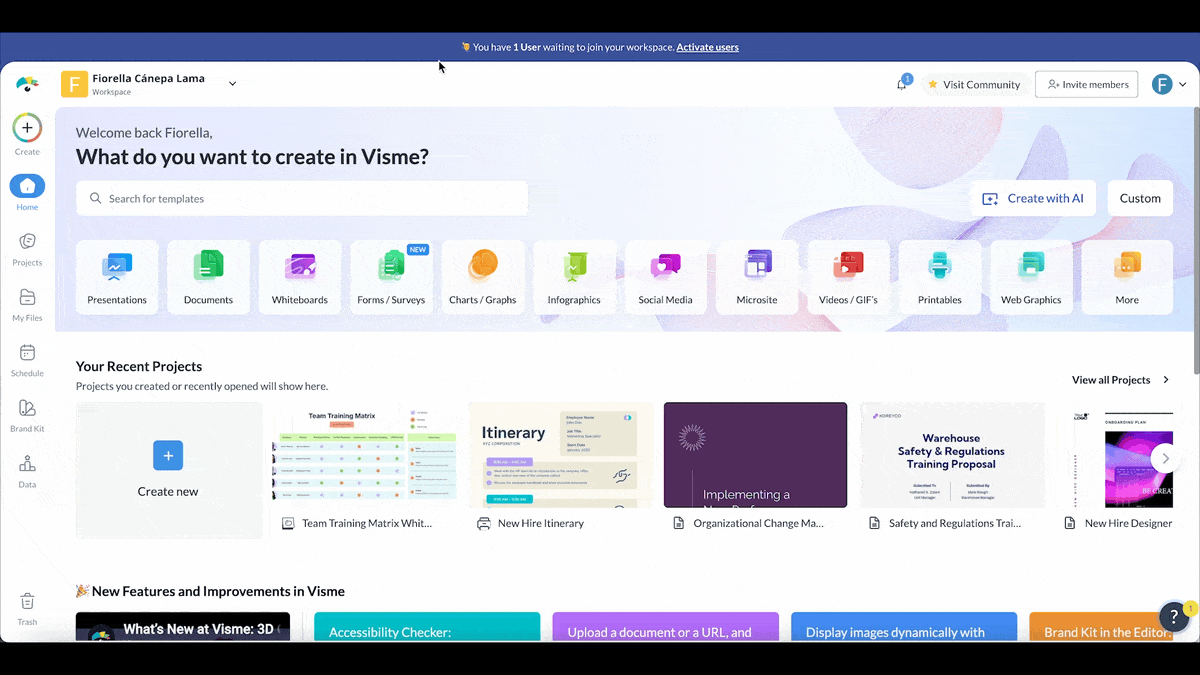Screen dimensions: 1200x675
Task: Open the Team Training Matrix Whiteboard thumbnail
Action: click(365, 455)
